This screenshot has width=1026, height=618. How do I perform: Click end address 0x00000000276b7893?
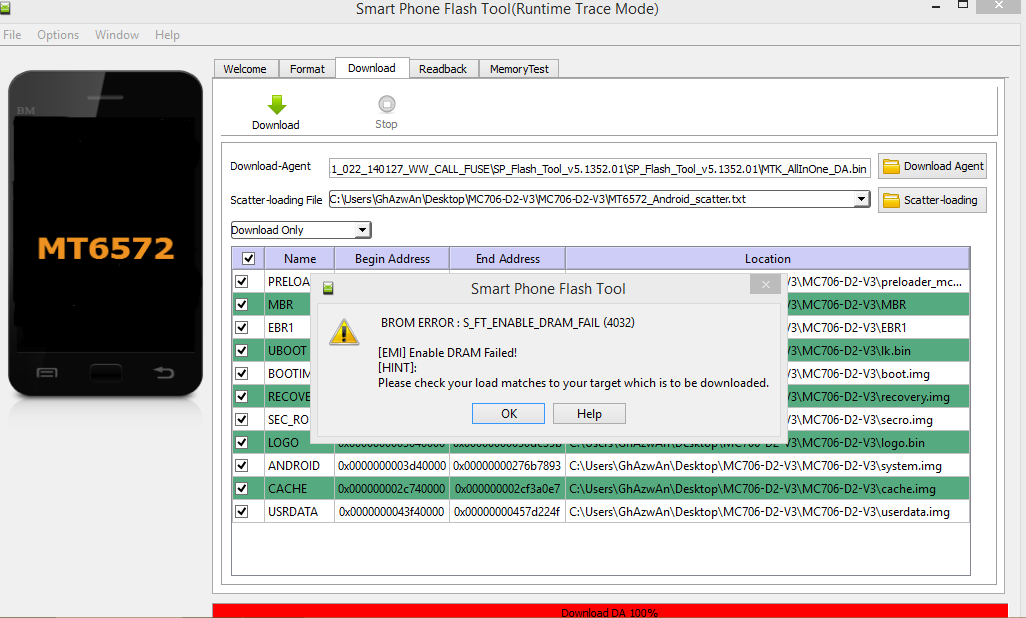[x=507, y=465]
